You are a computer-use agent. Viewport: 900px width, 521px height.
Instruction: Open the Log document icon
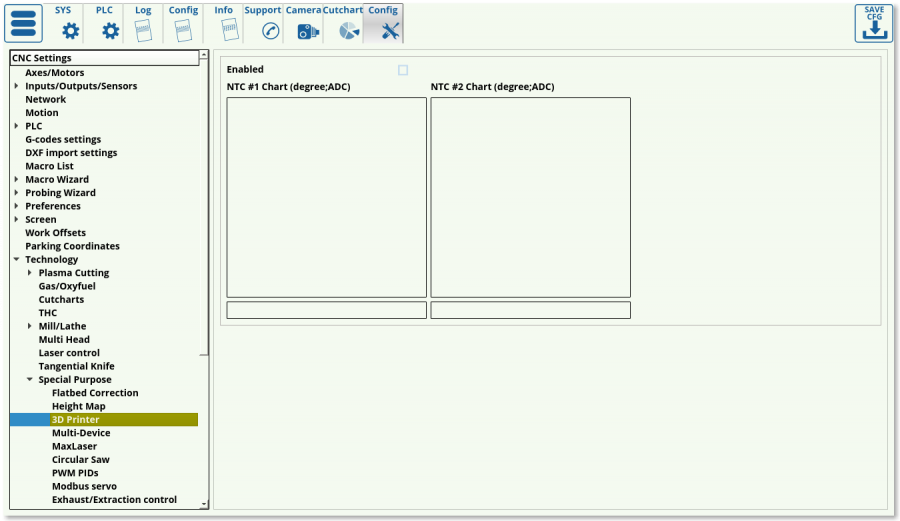click(143, 30)
